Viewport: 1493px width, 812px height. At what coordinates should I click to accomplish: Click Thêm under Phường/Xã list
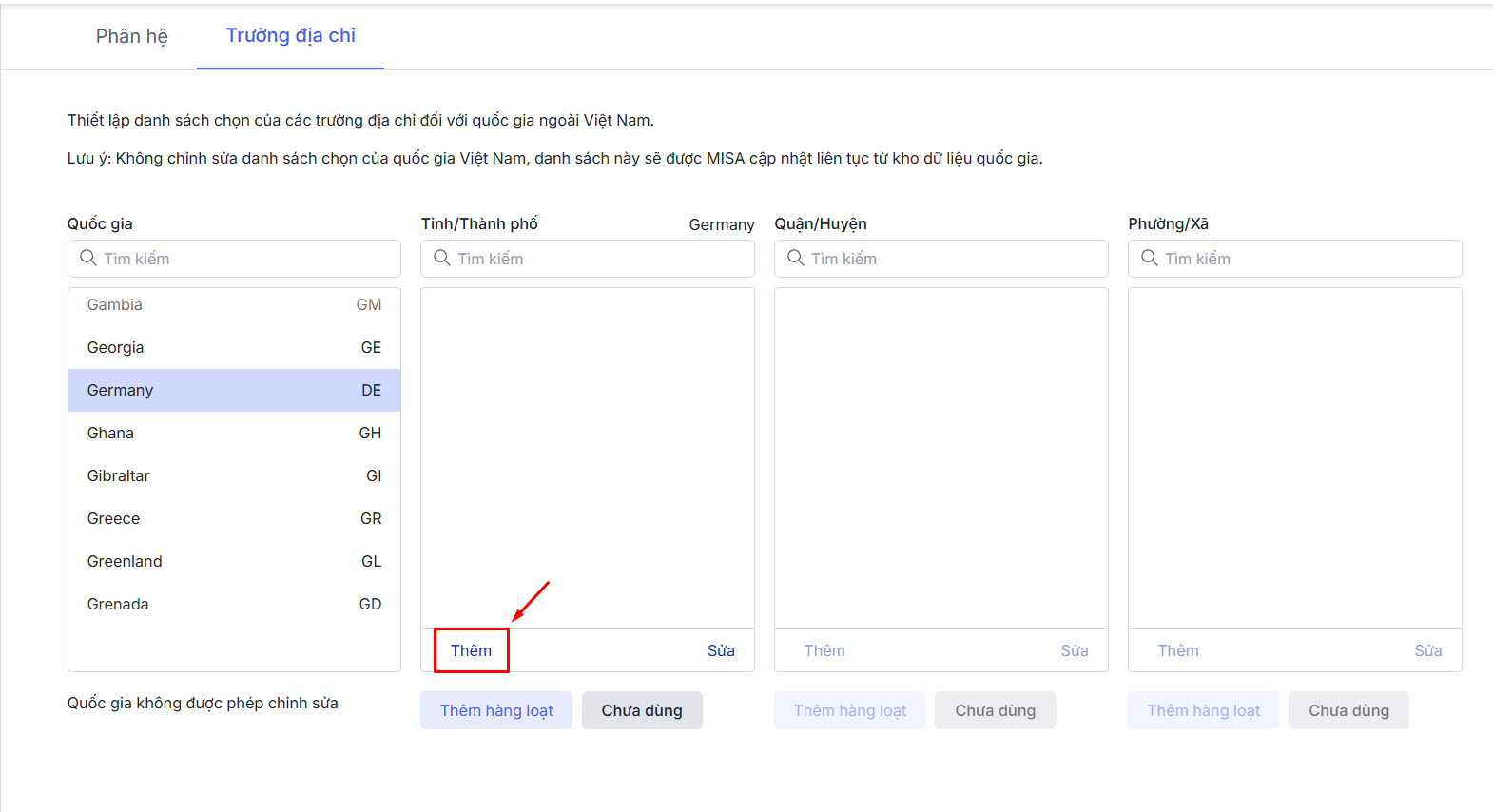pyautogui.click(x=1178, y=650)
